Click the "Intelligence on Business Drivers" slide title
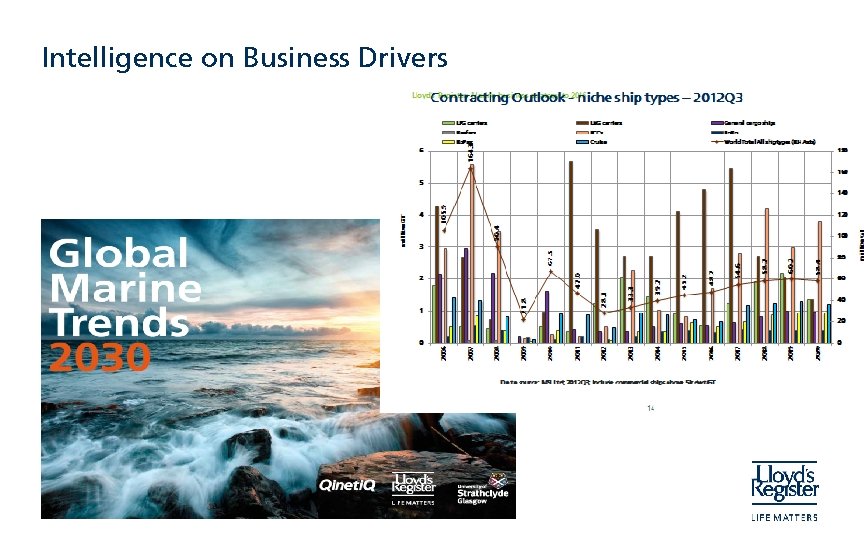864x540 pixels. click(245, 58)
